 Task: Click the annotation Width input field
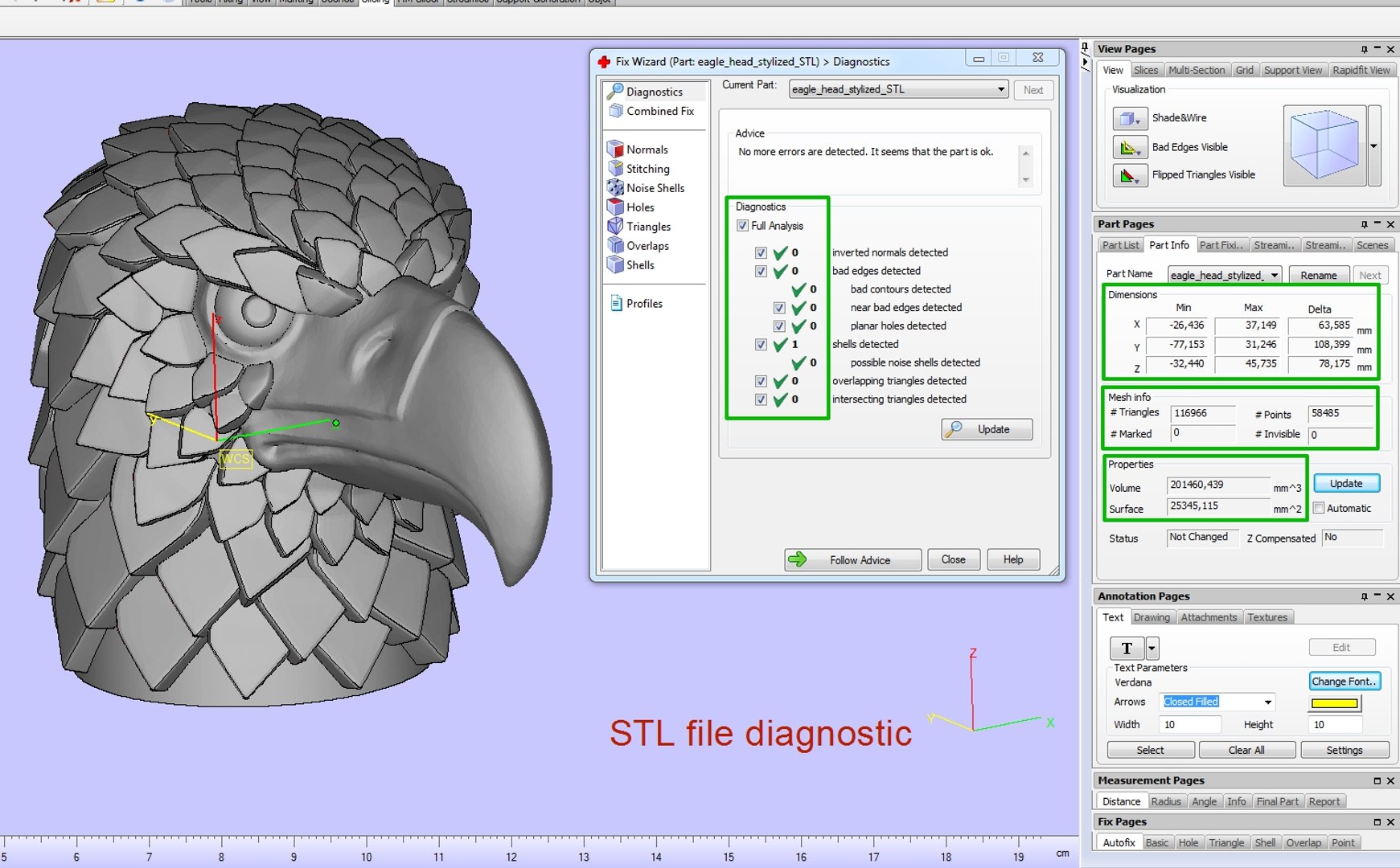click(1190, 724)
